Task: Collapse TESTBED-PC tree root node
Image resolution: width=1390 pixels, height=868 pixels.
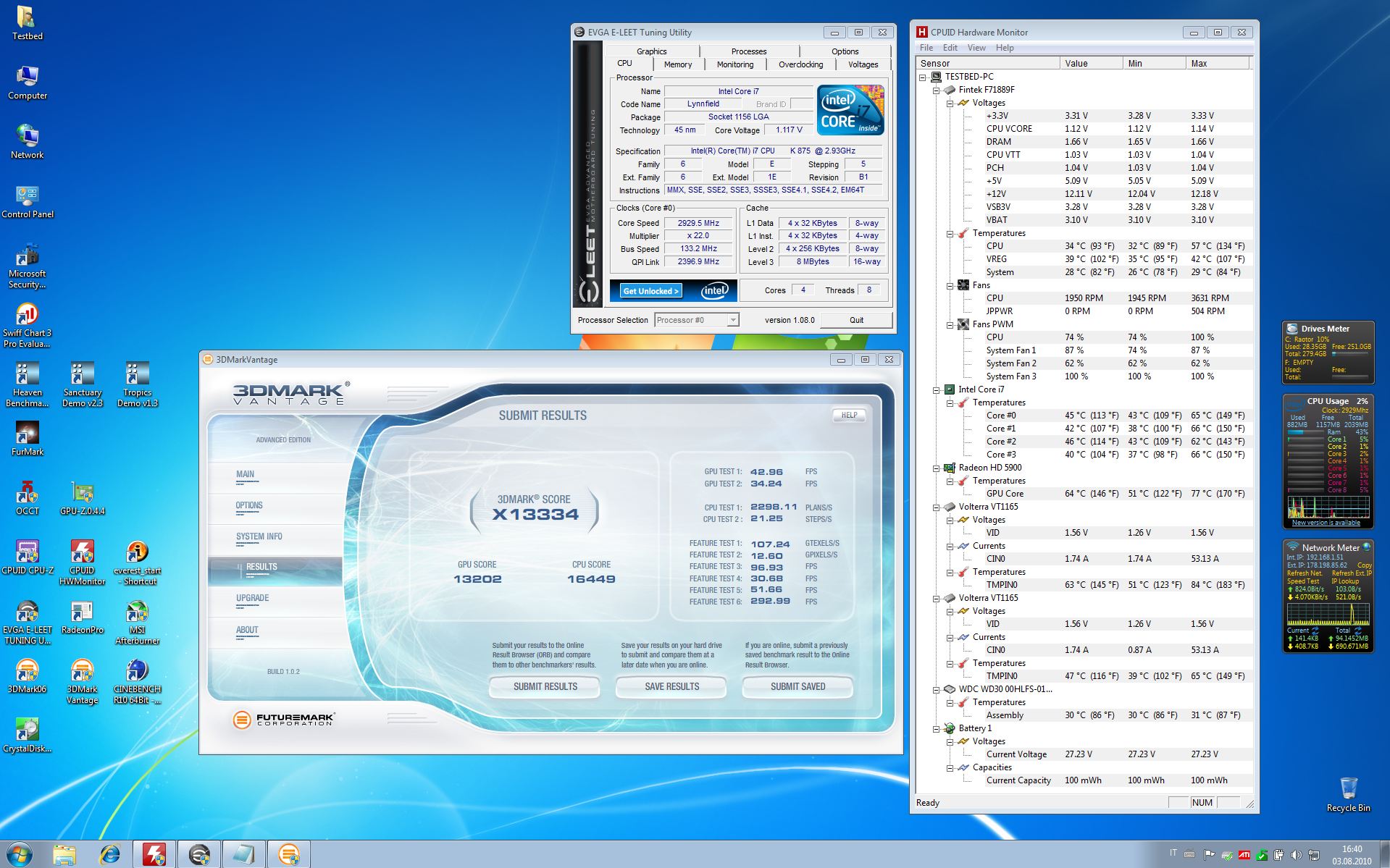Action: (x=923, y=77)
